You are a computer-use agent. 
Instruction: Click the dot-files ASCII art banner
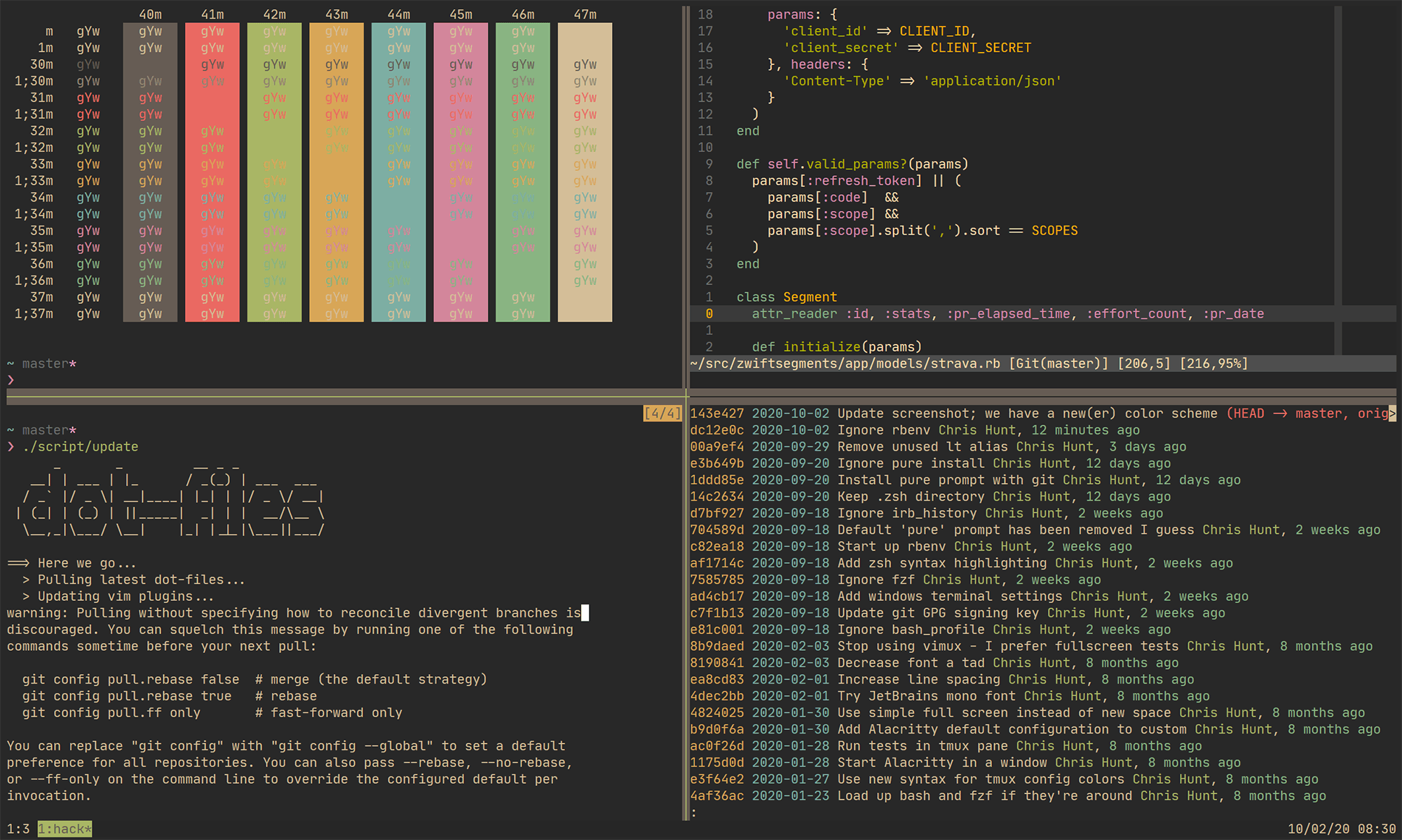[172, 497]
